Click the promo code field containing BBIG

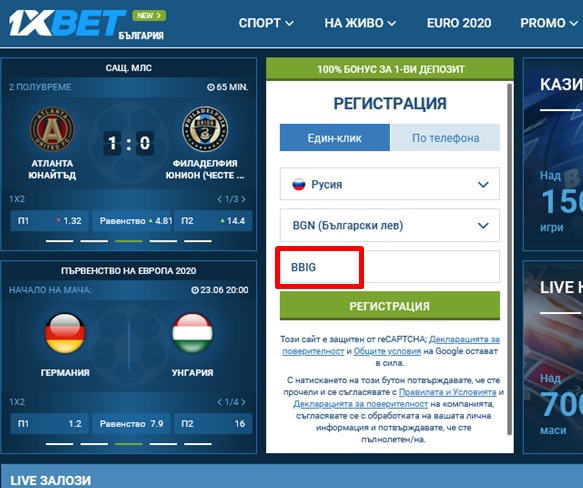(x=390, y=267)
